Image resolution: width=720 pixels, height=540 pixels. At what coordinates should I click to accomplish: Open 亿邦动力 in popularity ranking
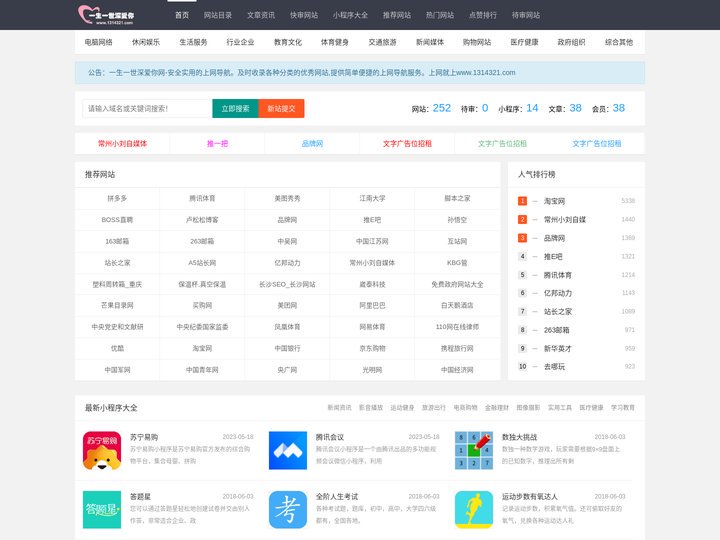tap(558, 293)
